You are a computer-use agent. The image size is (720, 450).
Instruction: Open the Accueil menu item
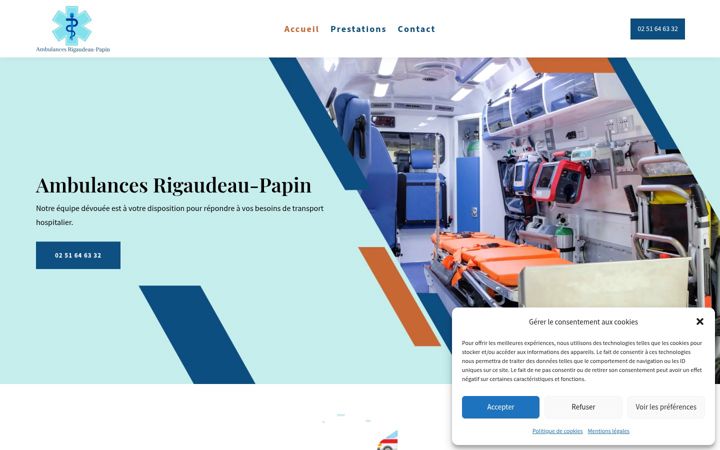pos(301,29)
